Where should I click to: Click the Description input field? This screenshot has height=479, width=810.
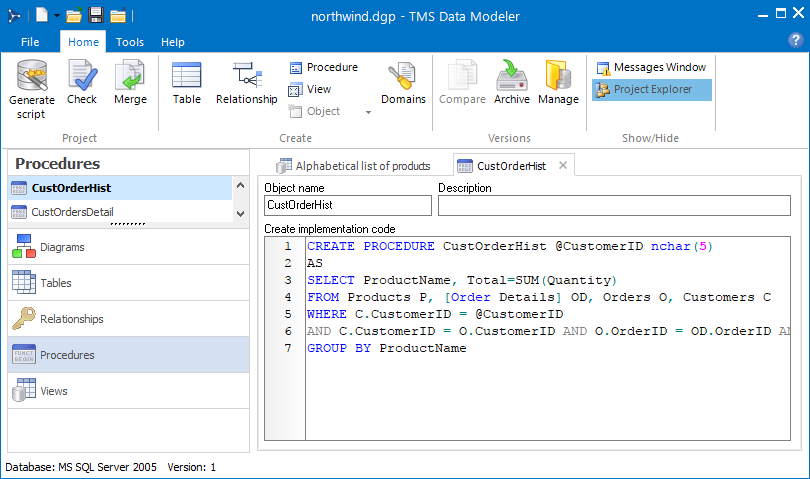coord(615,206)
